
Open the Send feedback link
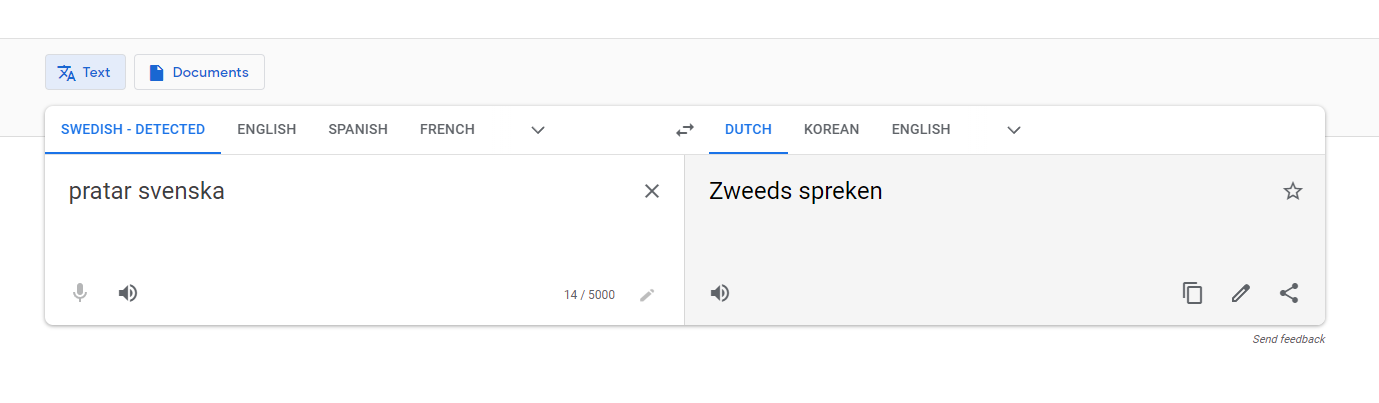[x=1288, y=340]
